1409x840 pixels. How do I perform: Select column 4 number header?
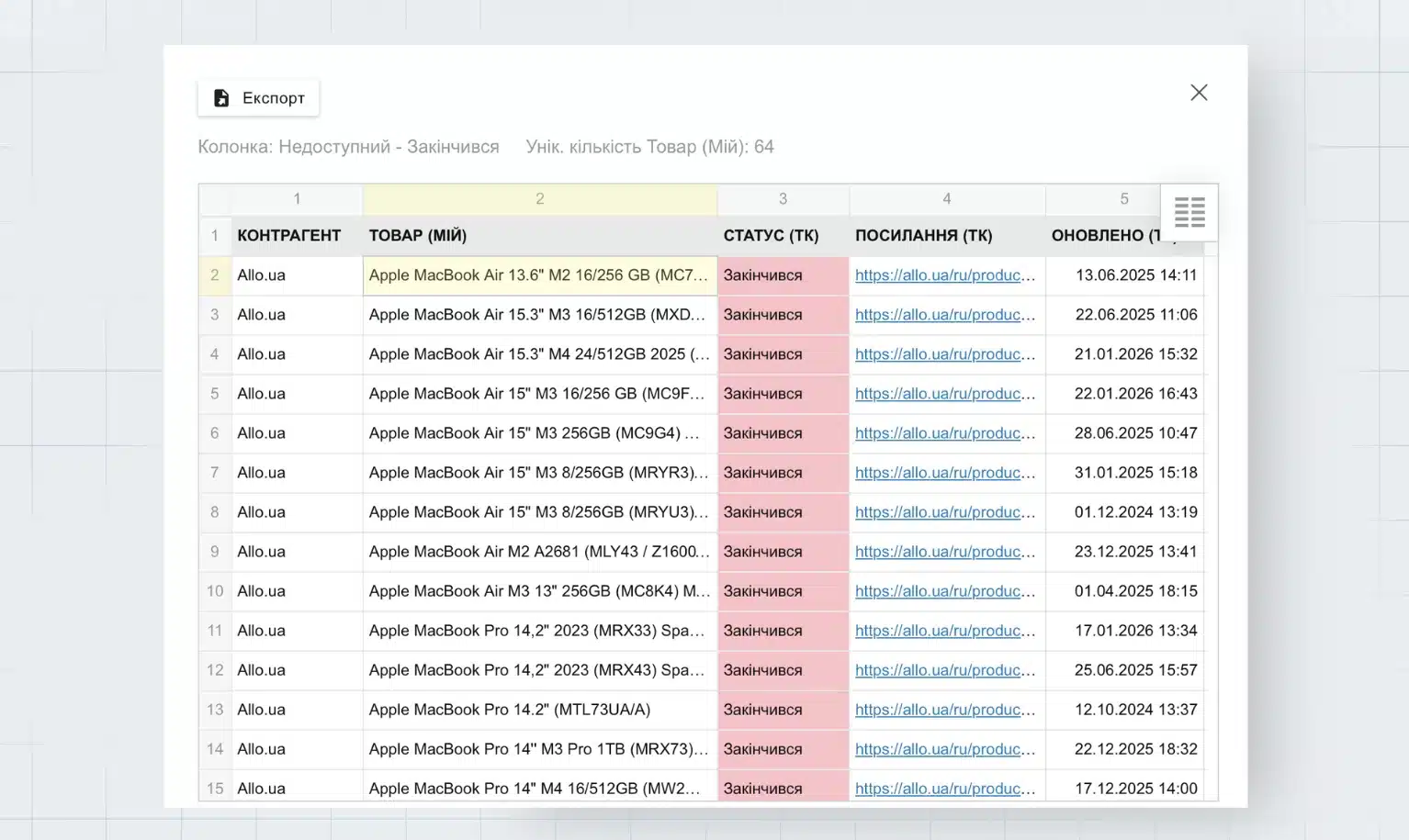point(946,199)
